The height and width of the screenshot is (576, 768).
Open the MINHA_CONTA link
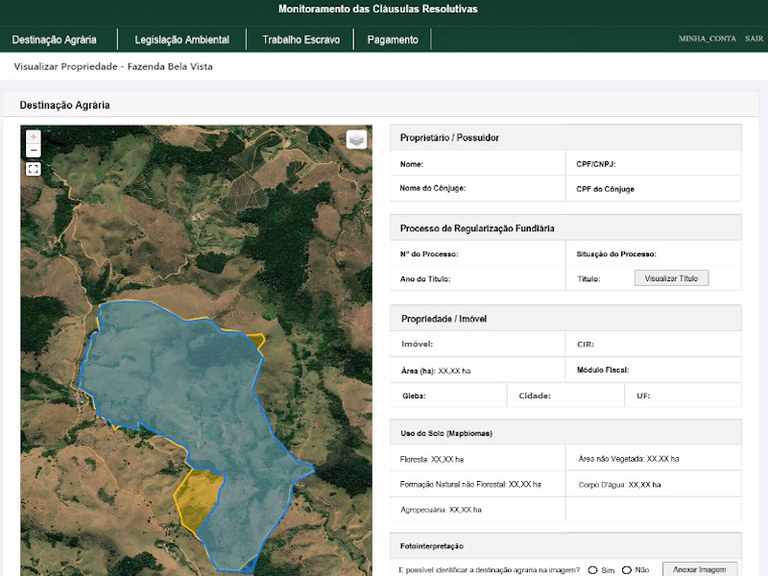point(707,39)
